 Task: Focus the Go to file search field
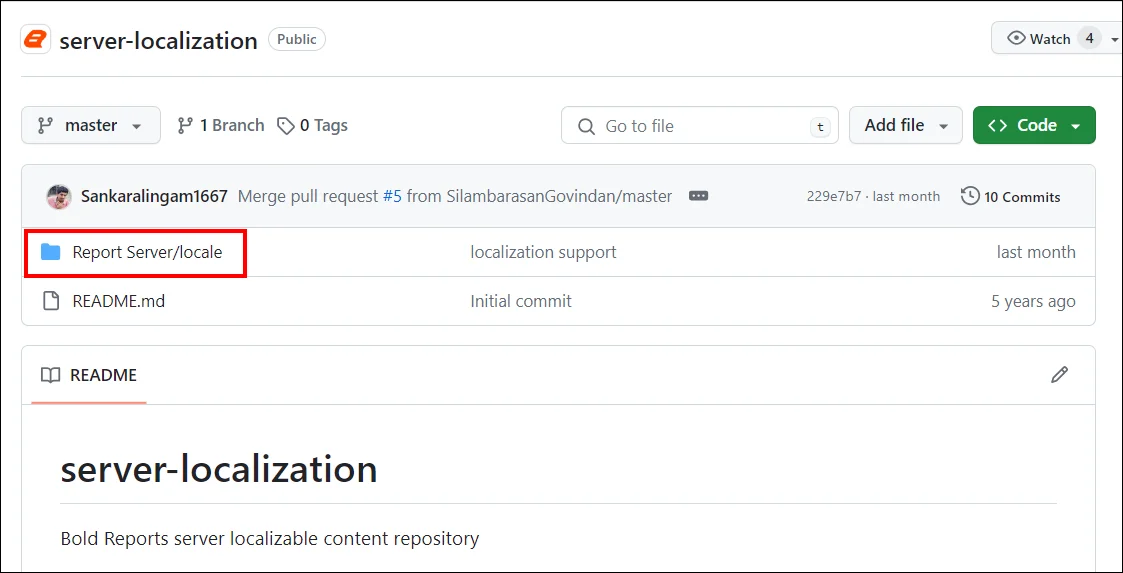pyautogui.click(x=700, y=126)
